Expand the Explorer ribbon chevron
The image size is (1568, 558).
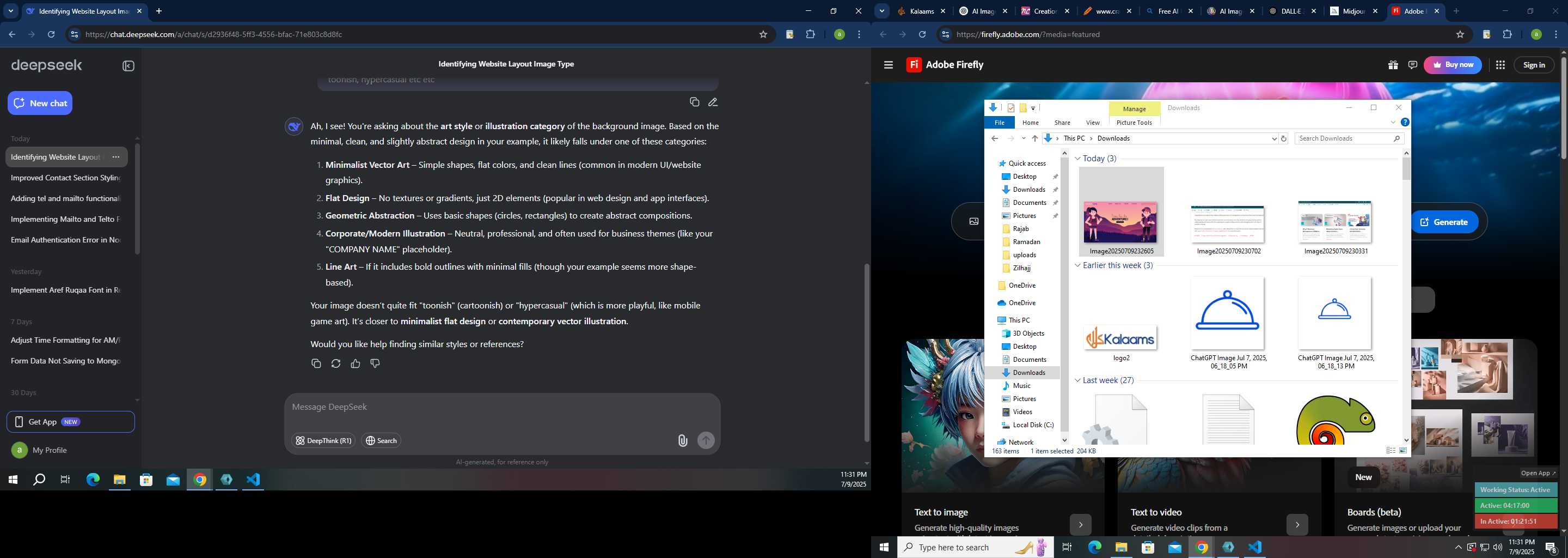point(1393,123)
